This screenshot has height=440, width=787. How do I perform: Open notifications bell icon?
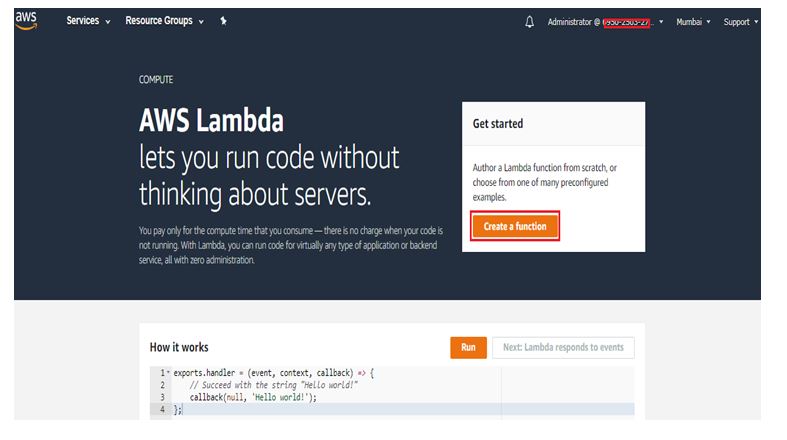coord(529,22)
